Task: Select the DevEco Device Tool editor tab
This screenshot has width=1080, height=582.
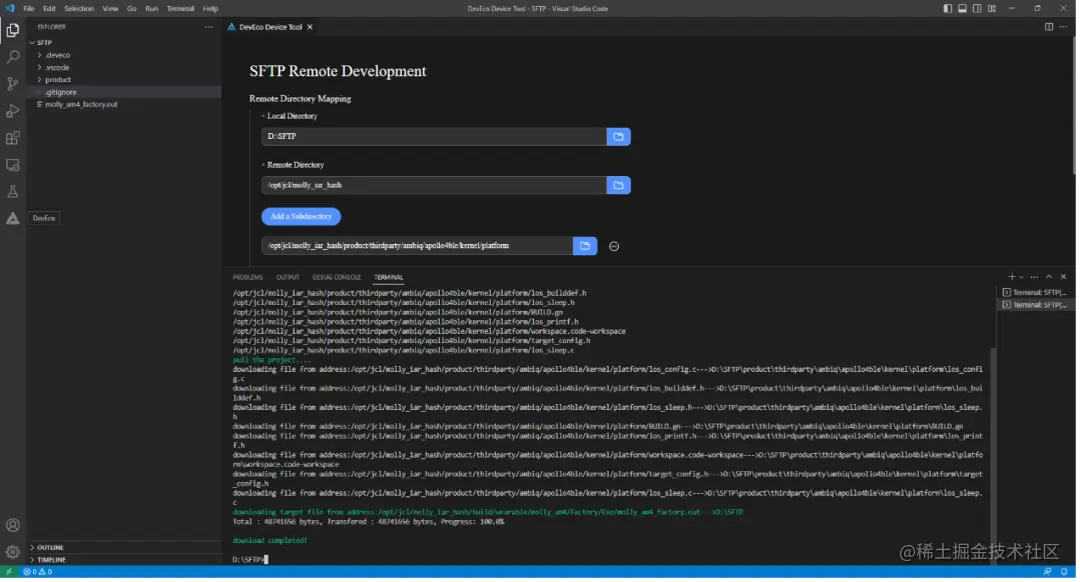Action: point(271,27)
